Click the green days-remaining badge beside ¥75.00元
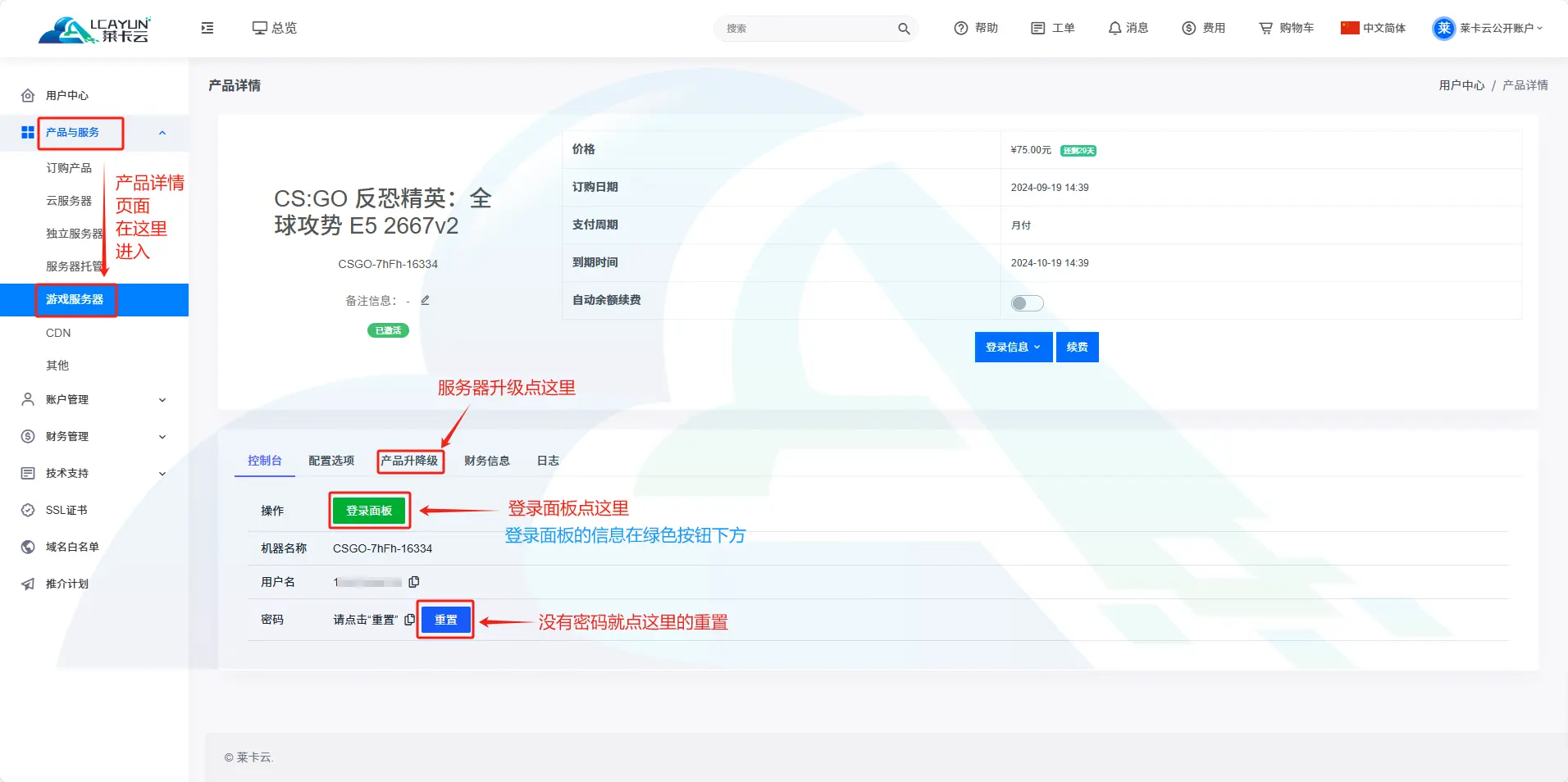Viewport: 1568px width, 782px height. [1078, 151]
